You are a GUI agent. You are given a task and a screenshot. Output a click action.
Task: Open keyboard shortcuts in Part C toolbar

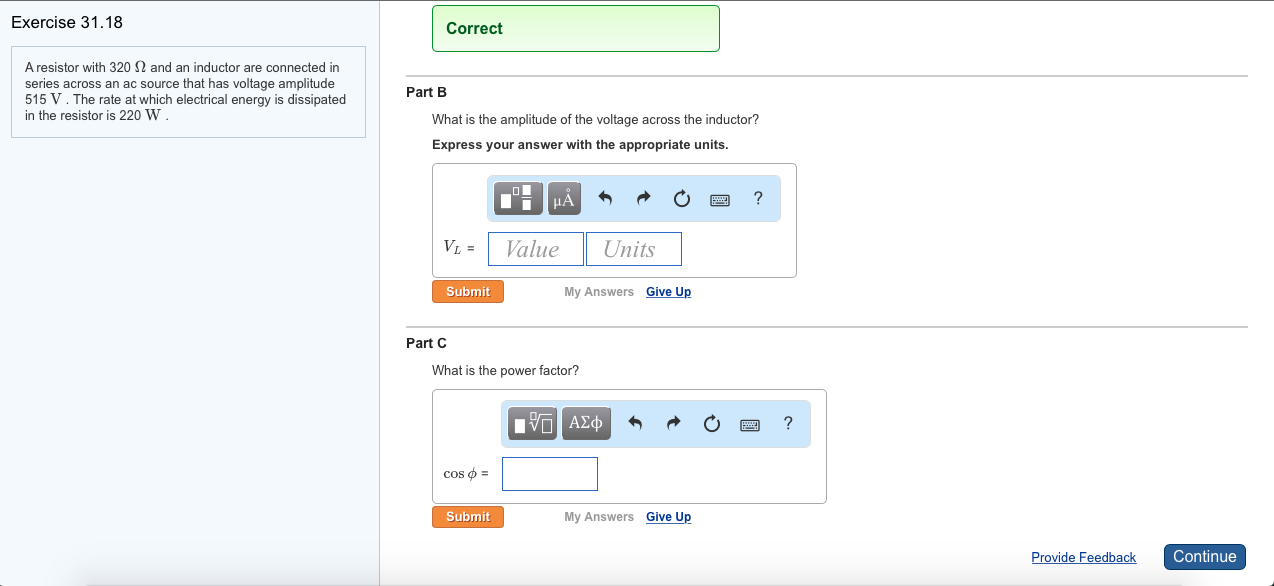[749, 425]
